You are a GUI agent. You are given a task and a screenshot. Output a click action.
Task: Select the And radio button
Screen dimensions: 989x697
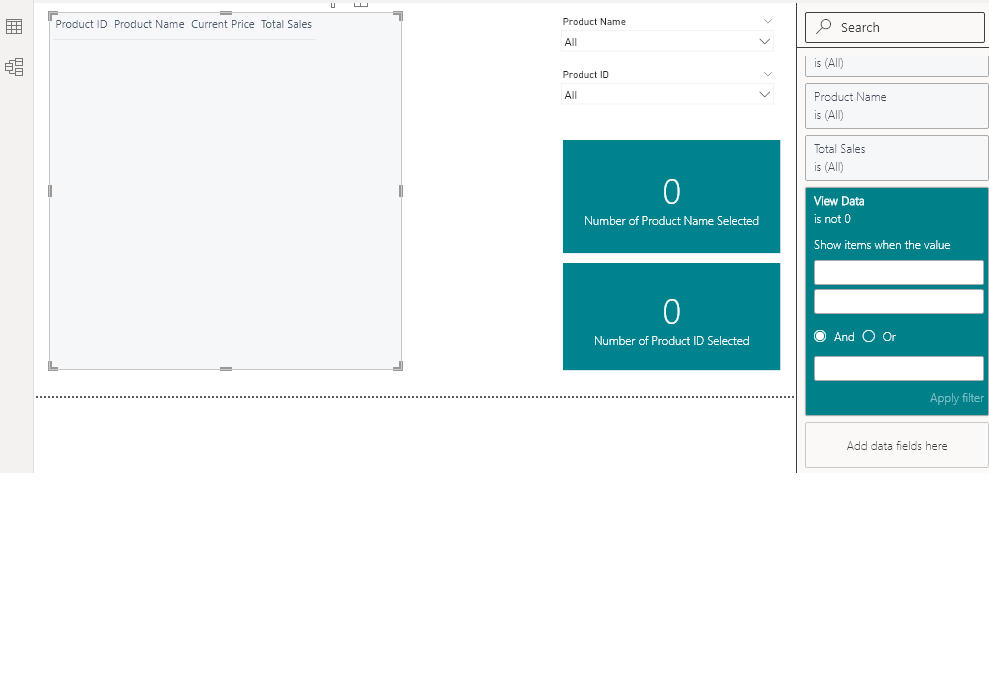[x=820, y=336]
